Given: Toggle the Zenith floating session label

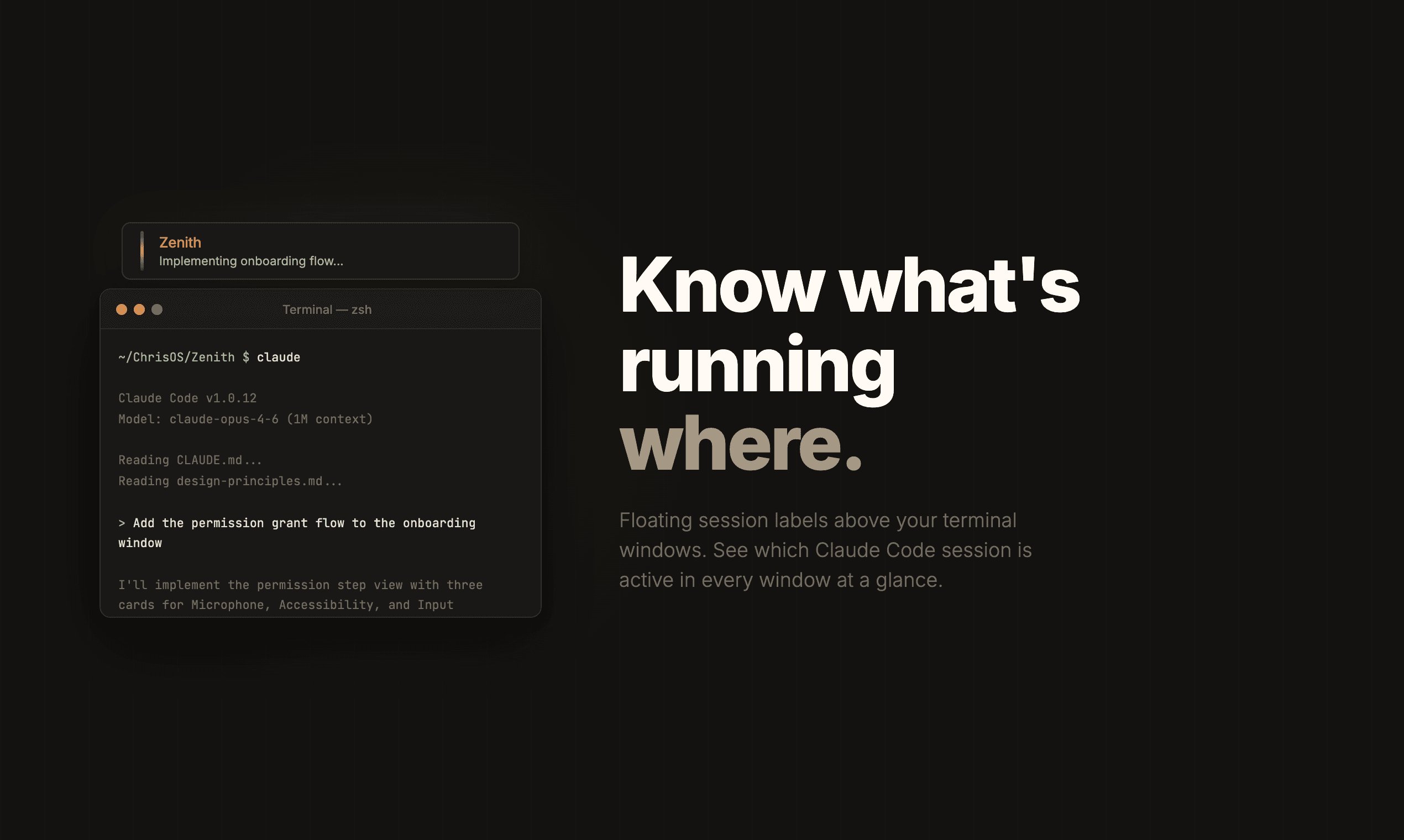Looking at the screenshot, I should coord(320,251).
